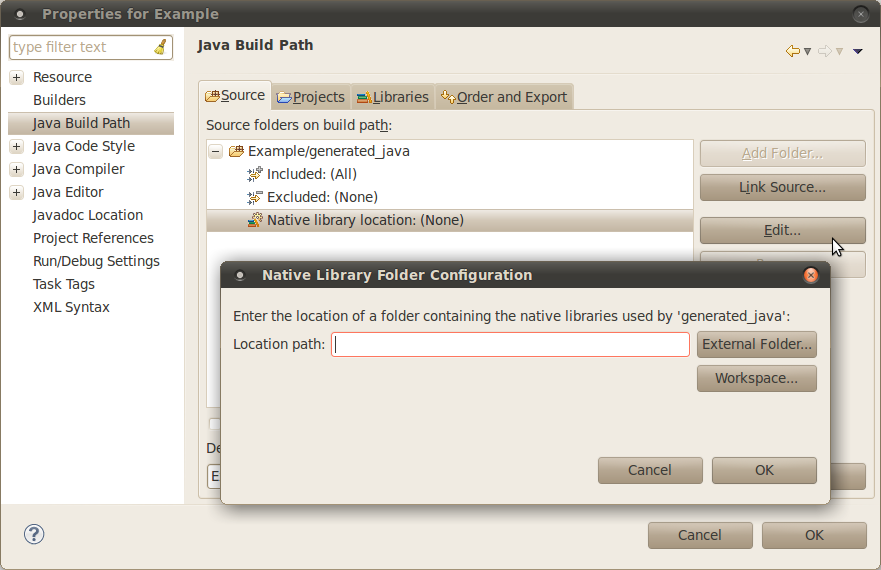This screenshot has width=881, height=570.
Task: Switch to the Order and Export tab
Action: tap(505, 97)
